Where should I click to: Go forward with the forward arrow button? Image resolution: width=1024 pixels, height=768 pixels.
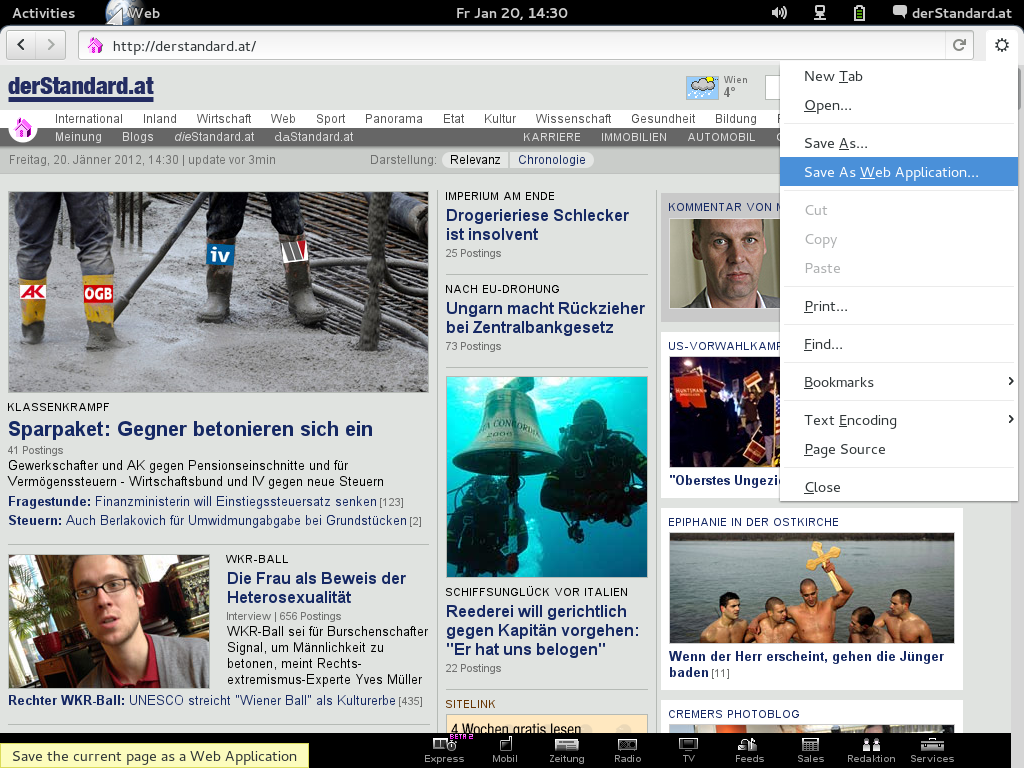[50, 45]
